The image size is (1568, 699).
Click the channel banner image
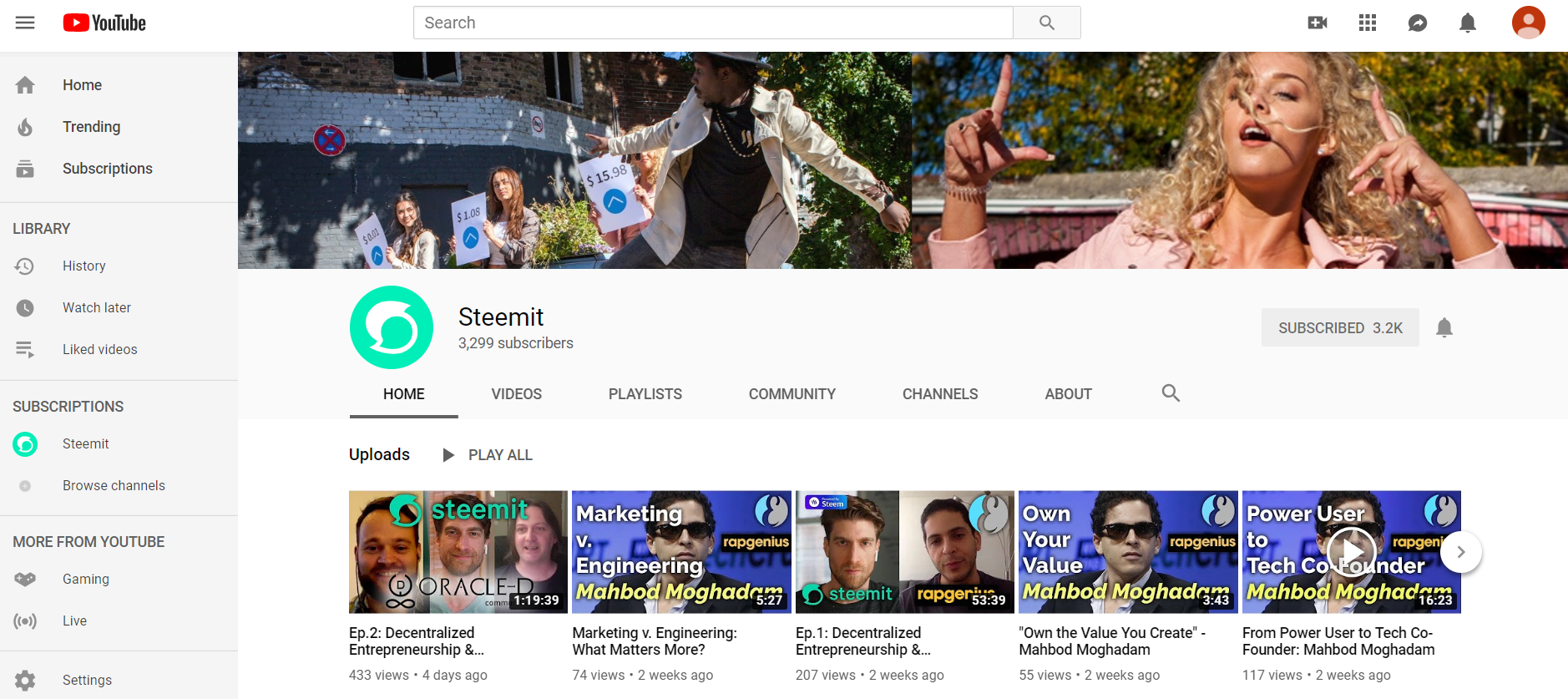pyautogui.click(x=903, y=160)
